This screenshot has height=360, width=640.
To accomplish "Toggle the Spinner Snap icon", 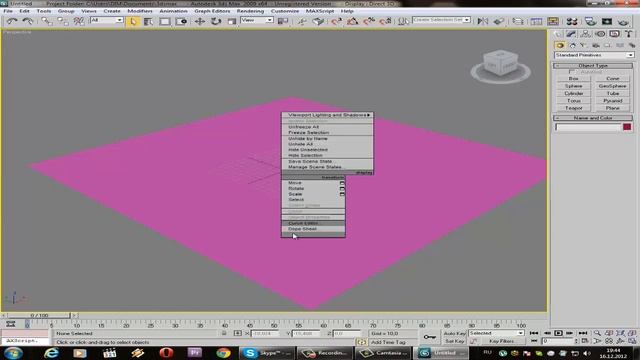I will tap(385, 21).
